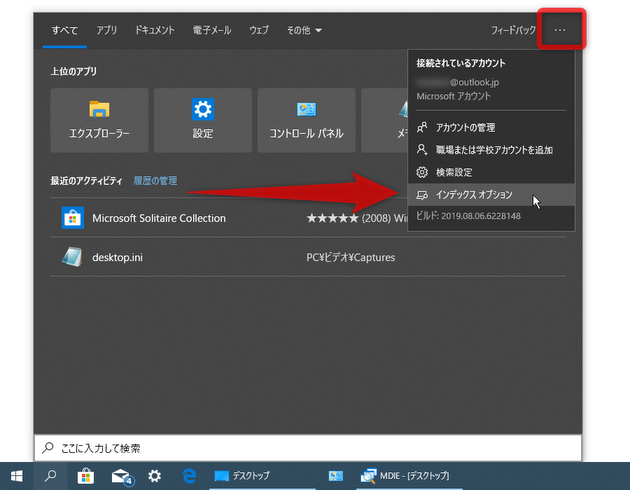Select the アプリ tab

[106, 31]
